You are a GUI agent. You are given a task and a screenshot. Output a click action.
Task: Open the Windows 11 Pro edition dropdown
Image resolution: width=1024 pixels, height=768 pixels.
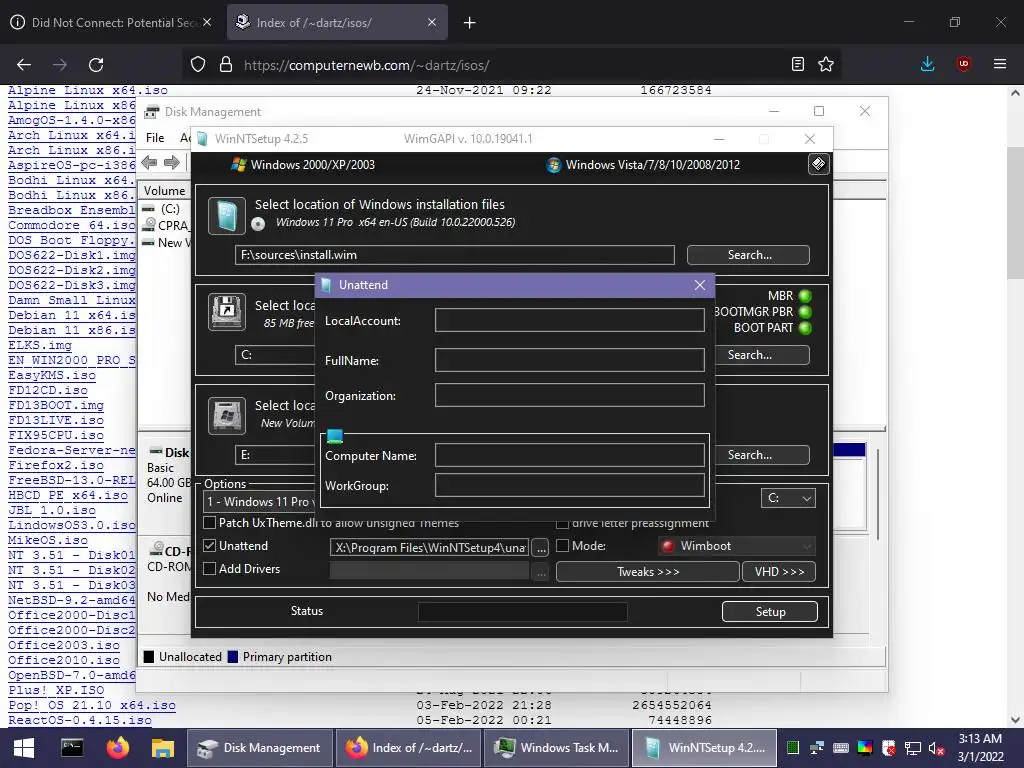point(260,502)
